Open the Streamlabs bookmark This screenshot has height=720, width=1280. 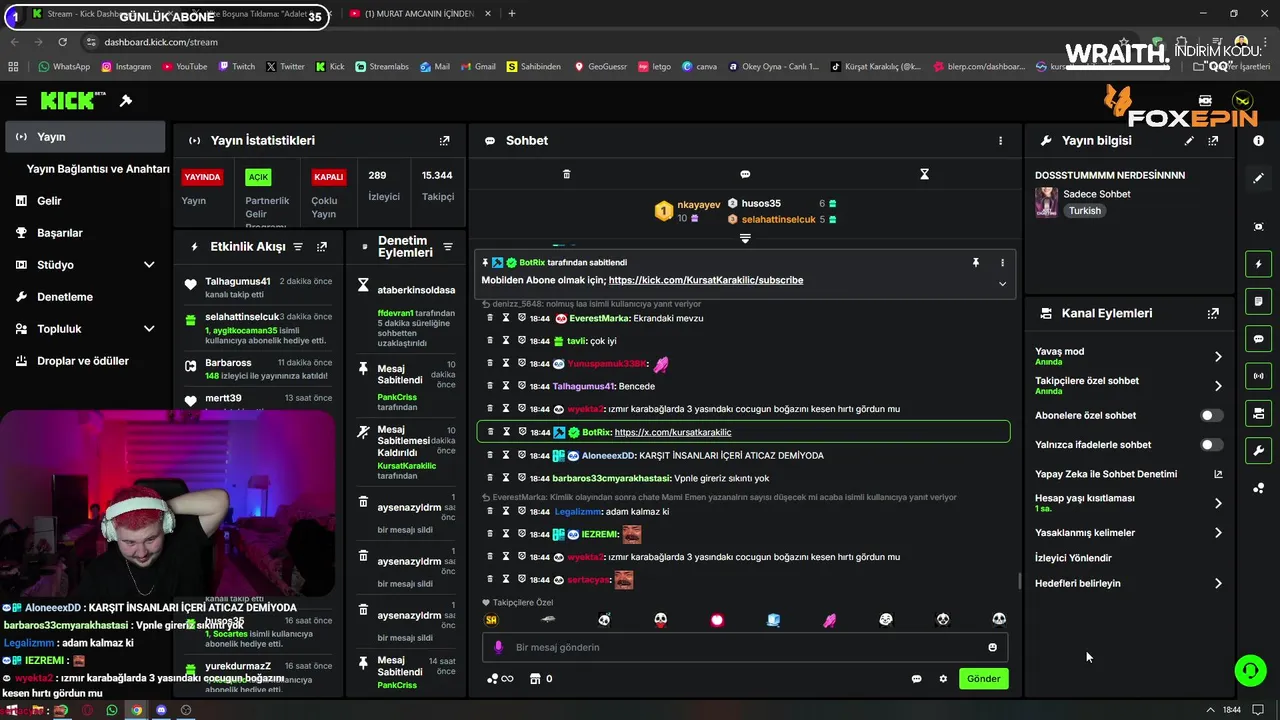click(x=382, y=67)
